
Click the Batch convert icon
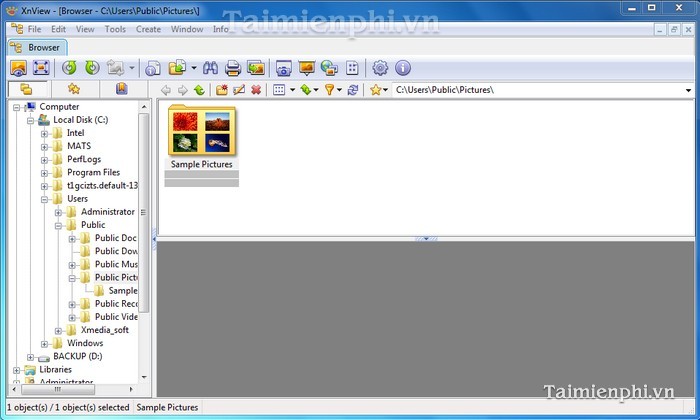click(x=178, y=68)
